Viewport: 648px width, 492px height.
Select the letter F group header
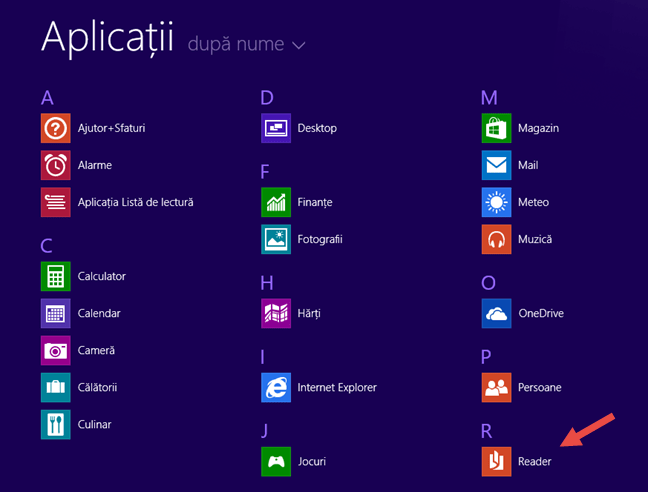[x=265, y=171]
